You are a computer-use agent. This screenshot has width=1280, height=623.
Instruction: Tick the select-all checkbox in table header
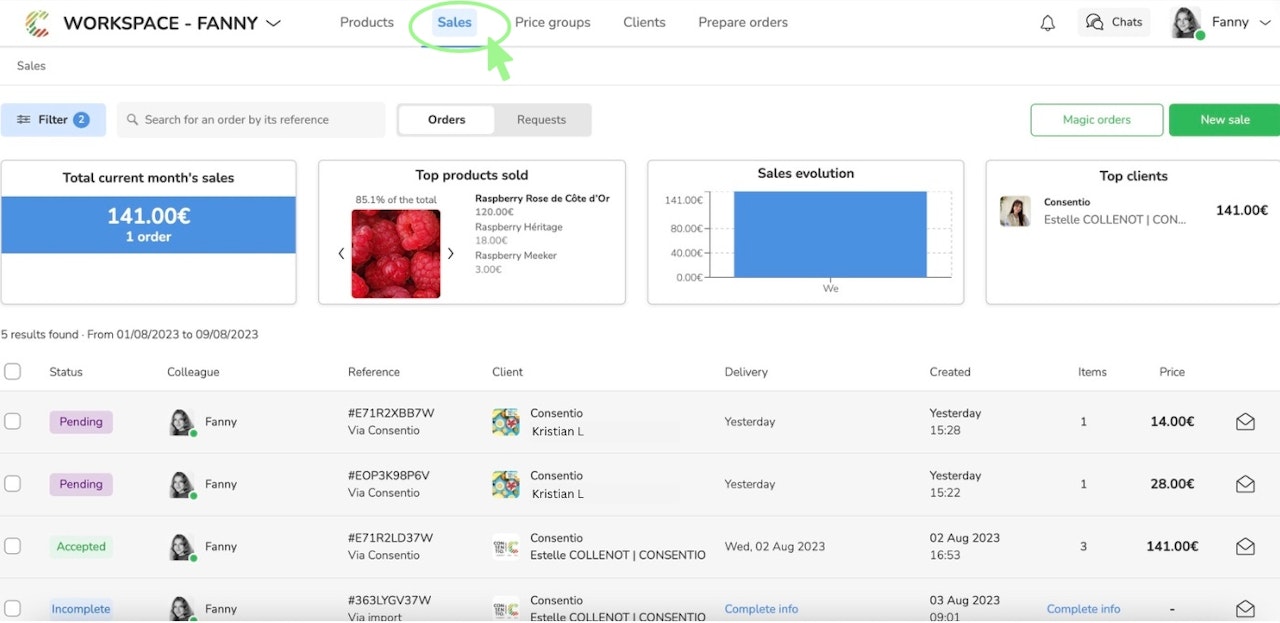(x=12, y=371)
